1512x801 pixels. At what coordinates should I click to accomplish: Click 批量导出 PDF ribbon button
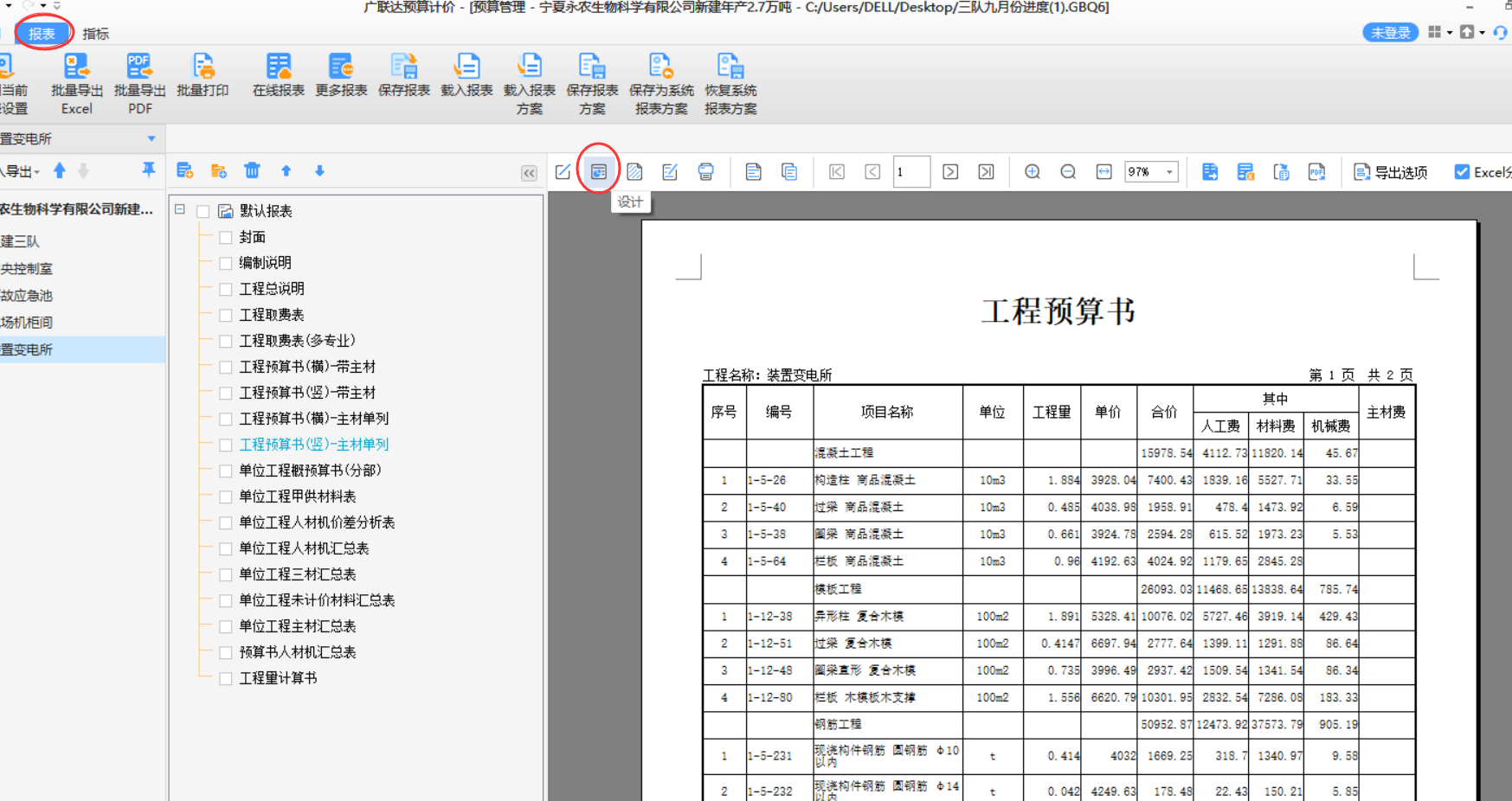pos(139,84)
